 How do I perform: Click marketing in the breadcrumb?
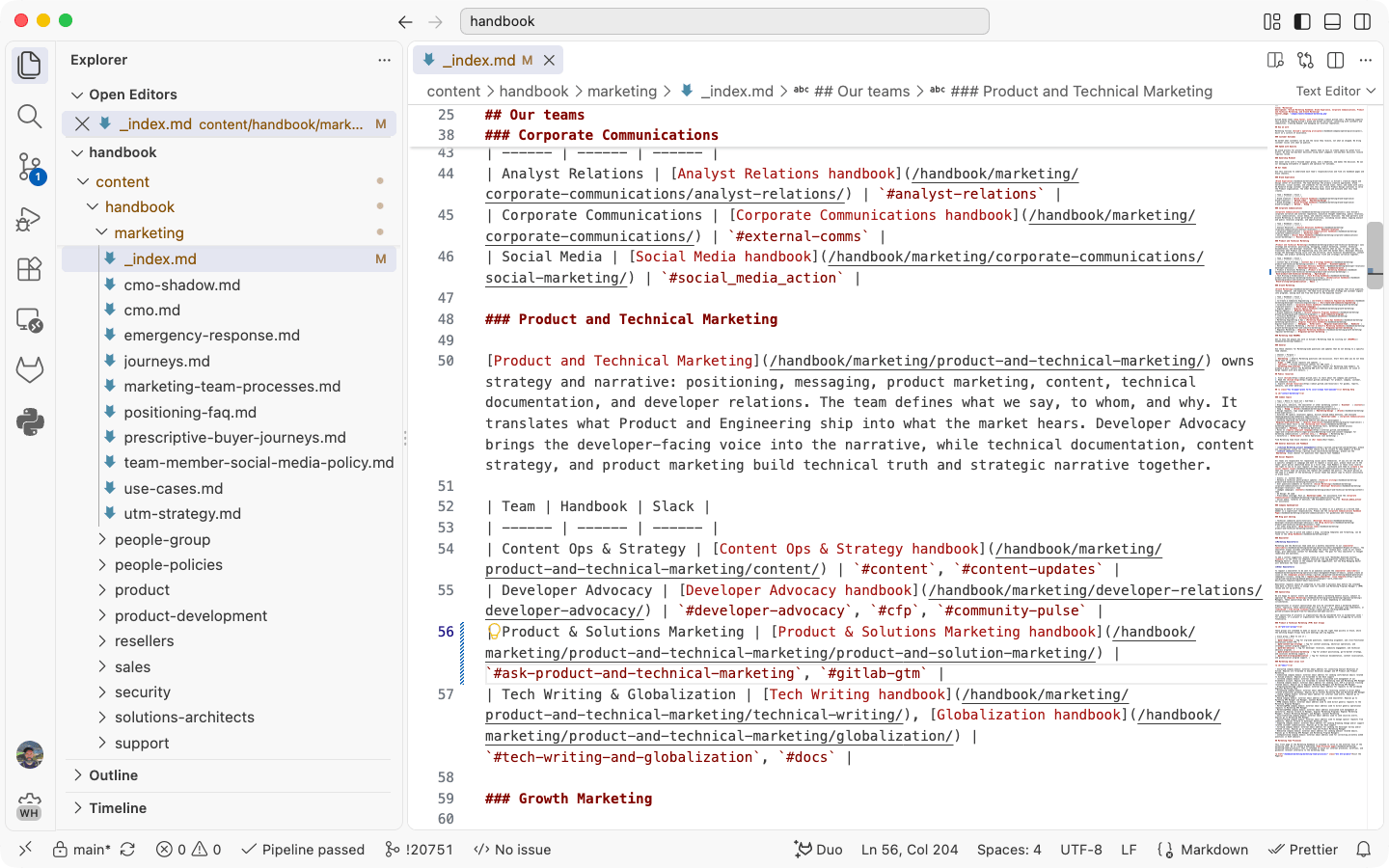coord(622,91)
